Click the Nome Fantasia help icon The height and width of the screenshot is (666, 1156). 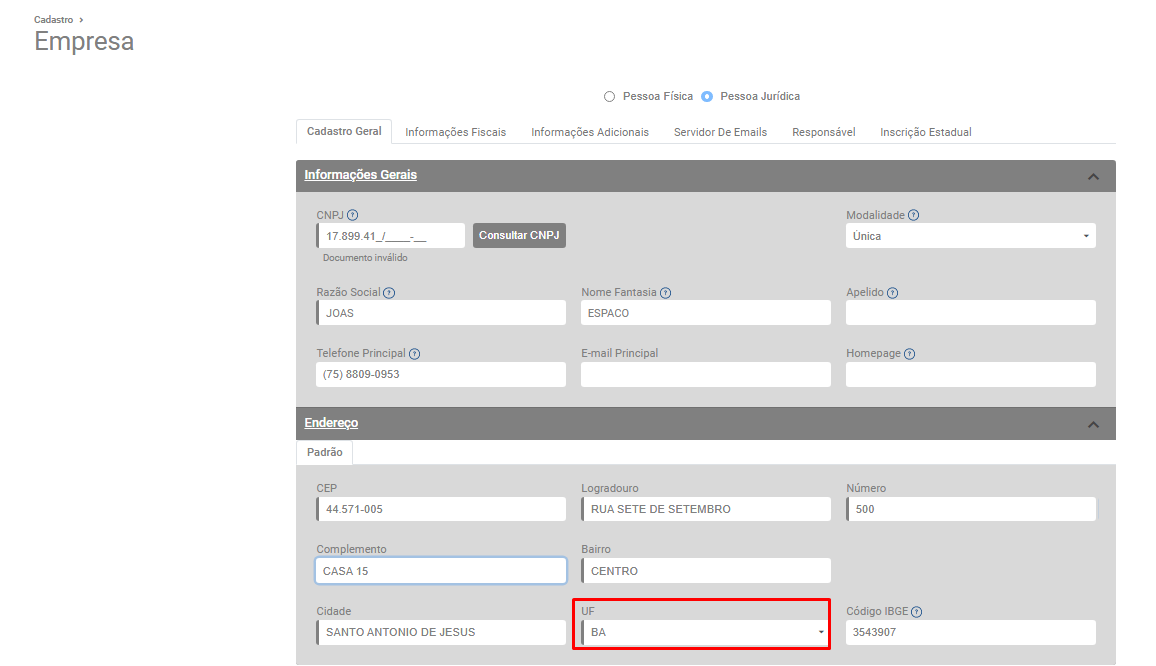pyautogui.click(x=665, y=293)
